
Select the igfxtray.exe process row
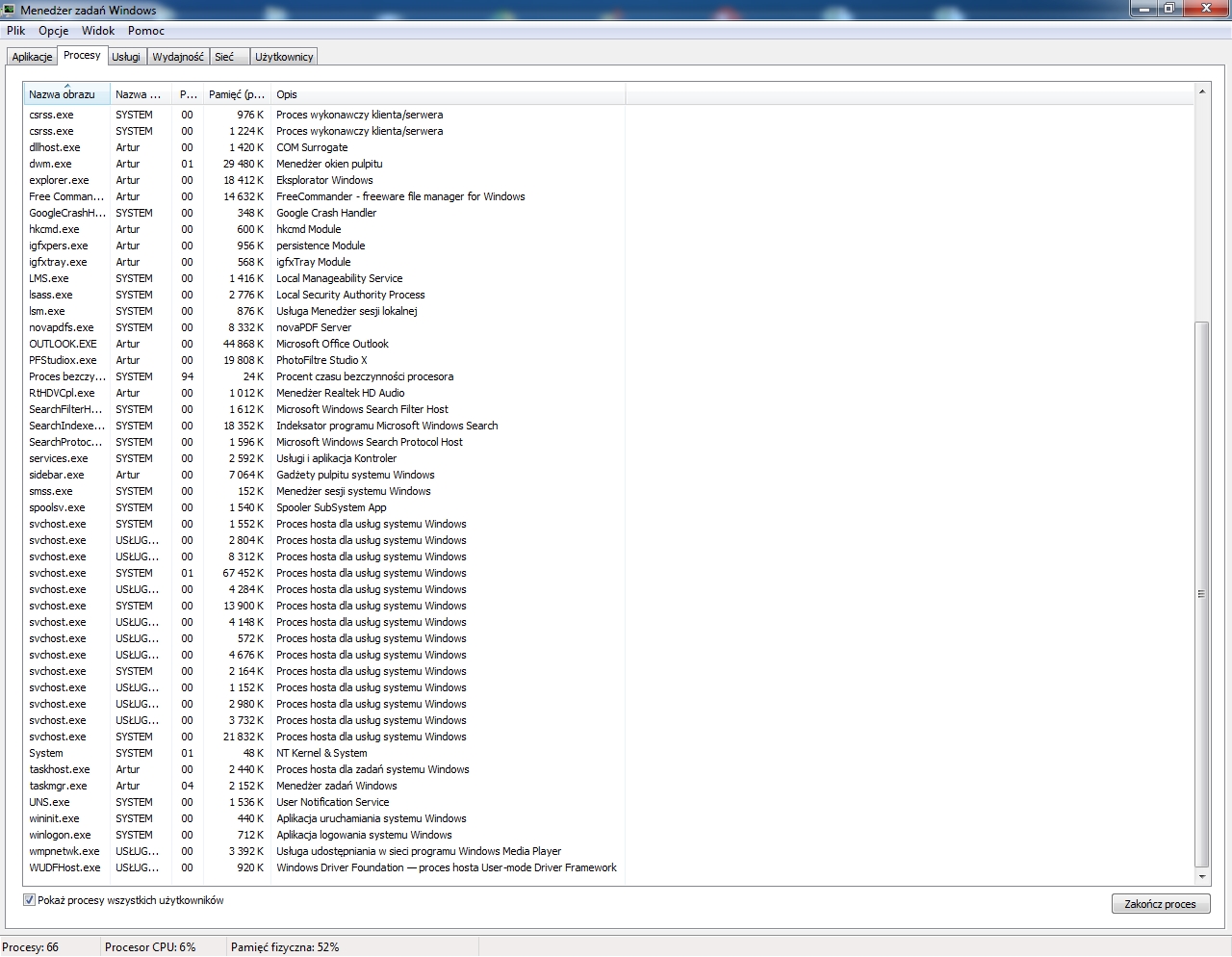324,262
